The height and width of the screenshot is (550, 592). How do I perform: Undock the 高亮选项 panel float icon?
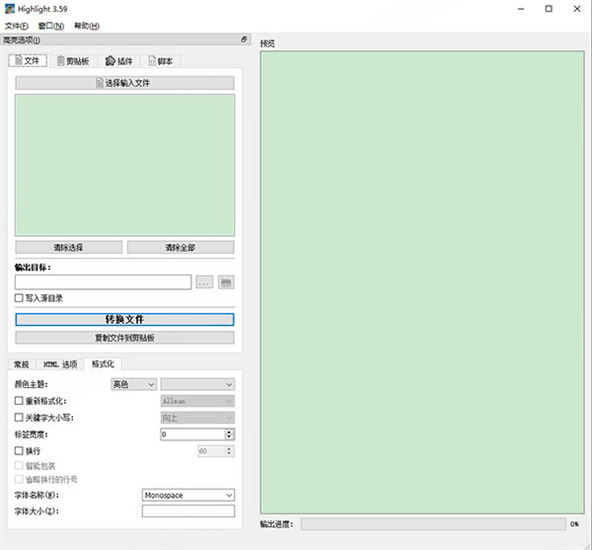click(x=244, y=39)
